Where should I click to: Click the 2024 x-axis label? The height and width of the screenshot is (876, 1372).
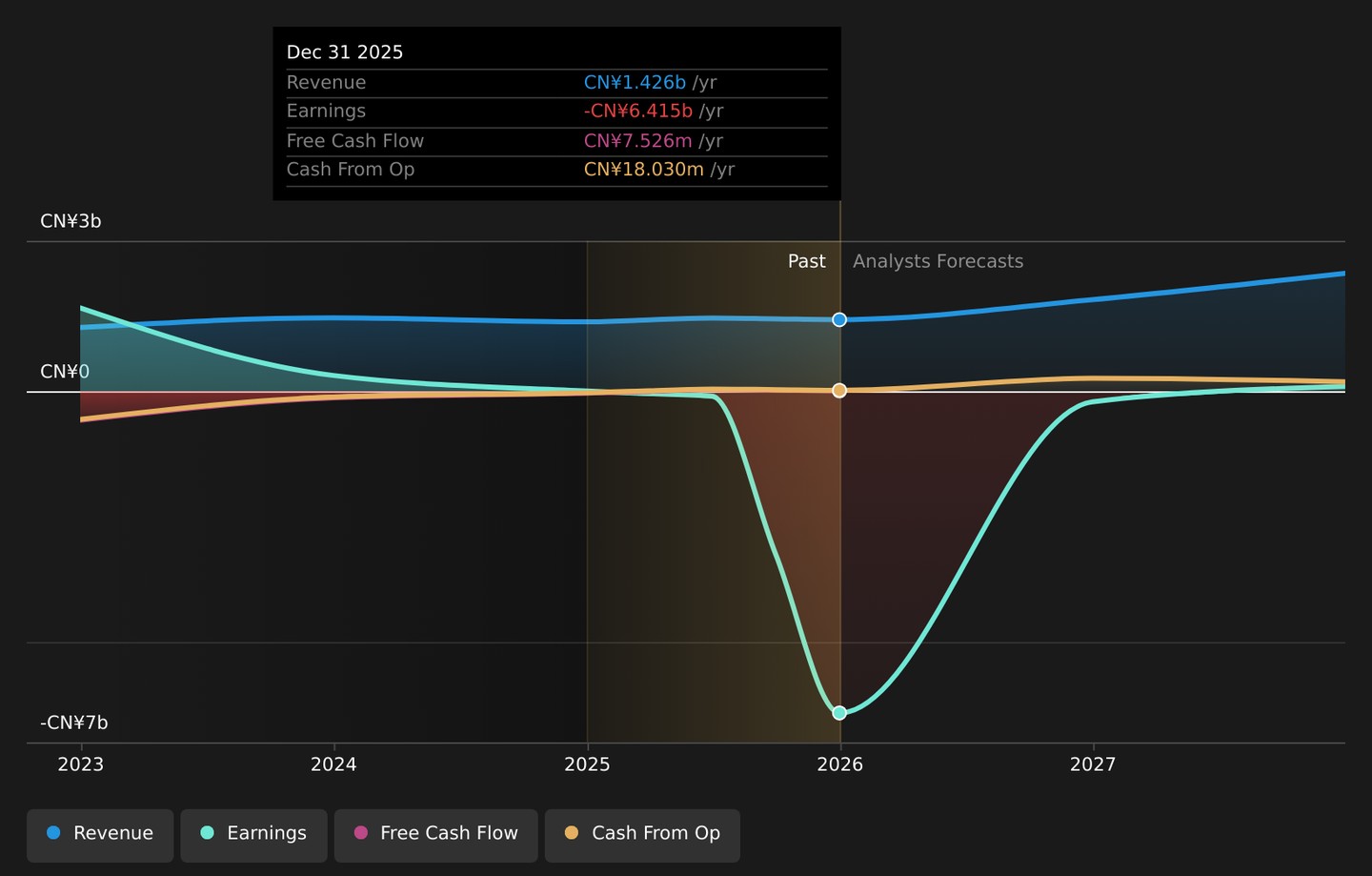click(x=333, y=764)
